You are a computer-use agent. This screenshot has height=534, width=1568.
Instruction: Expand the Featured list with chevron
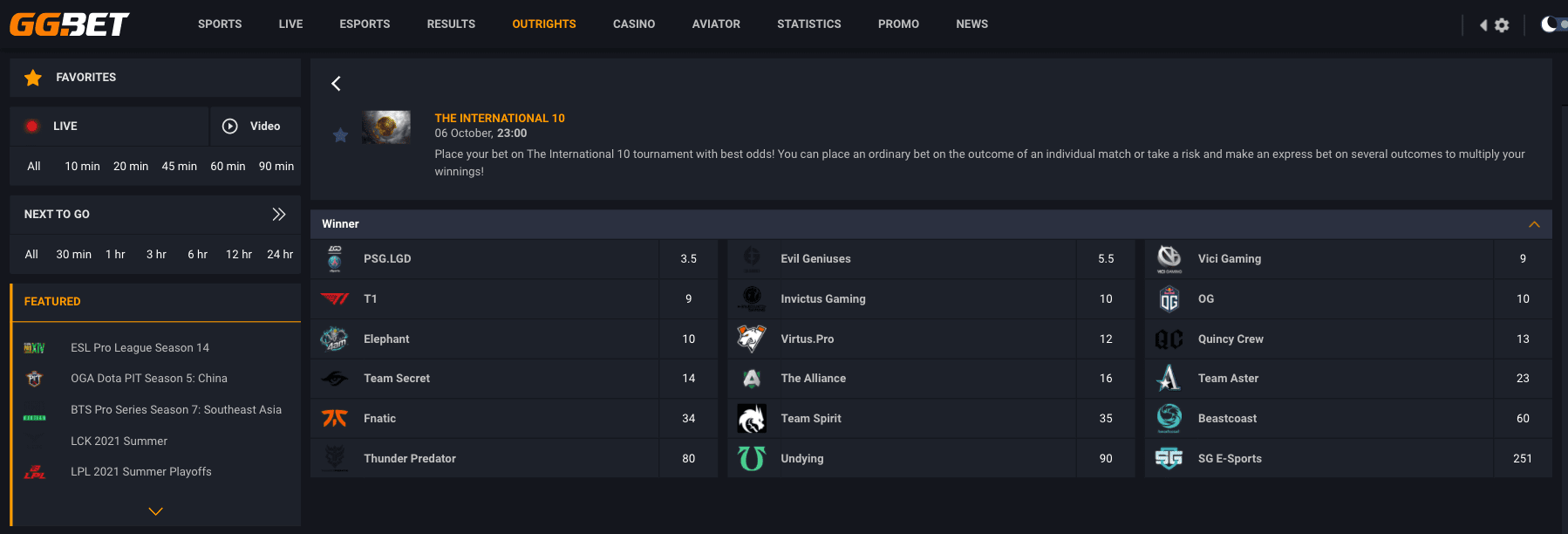pyautogui.click(x=156, y=511)
